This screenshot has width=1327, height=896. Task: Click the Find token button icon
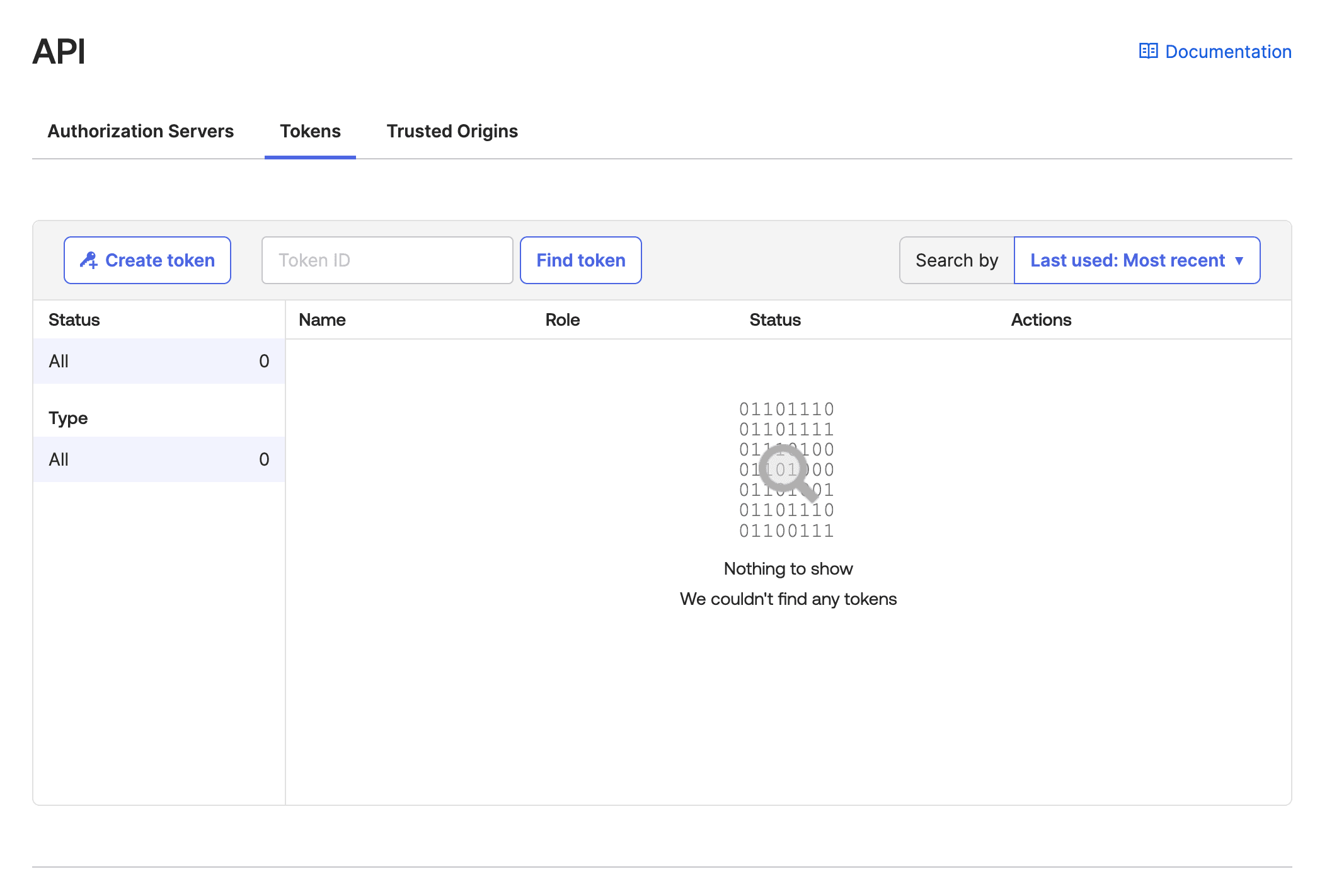tap(581, 260)
